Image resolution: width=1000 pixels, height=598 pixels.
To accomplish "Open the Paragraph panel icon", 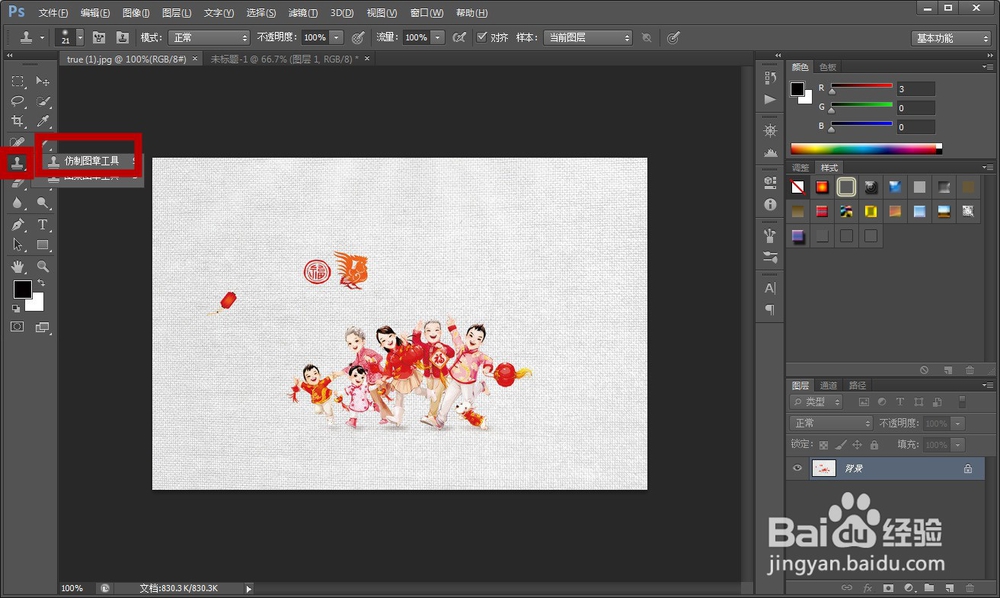I will (770, 310).
